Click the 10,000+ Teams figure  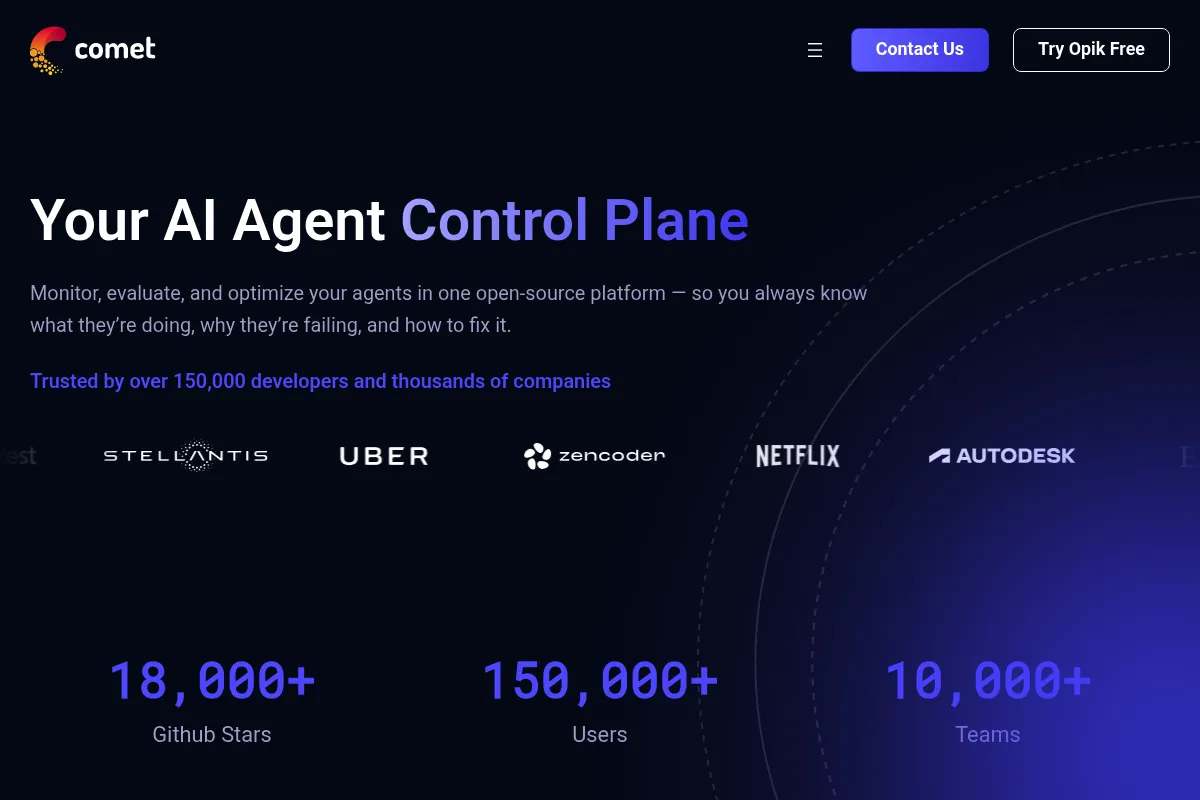click(988, 681)
